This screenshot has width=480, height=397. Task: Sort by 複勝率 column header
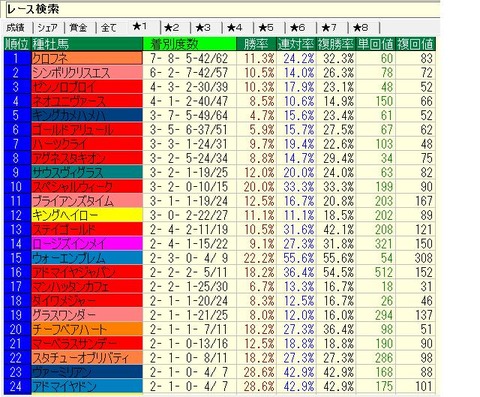336,44
